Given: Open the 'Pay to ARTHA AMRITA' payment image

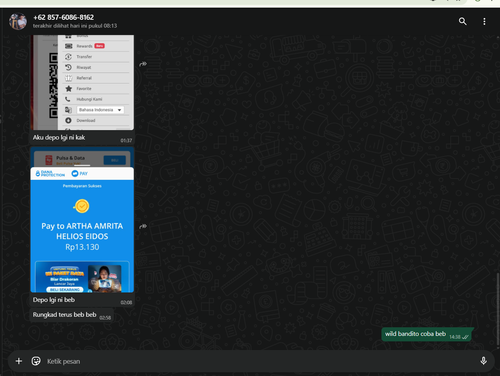Looking at the screenshot, I should [82, 220].
